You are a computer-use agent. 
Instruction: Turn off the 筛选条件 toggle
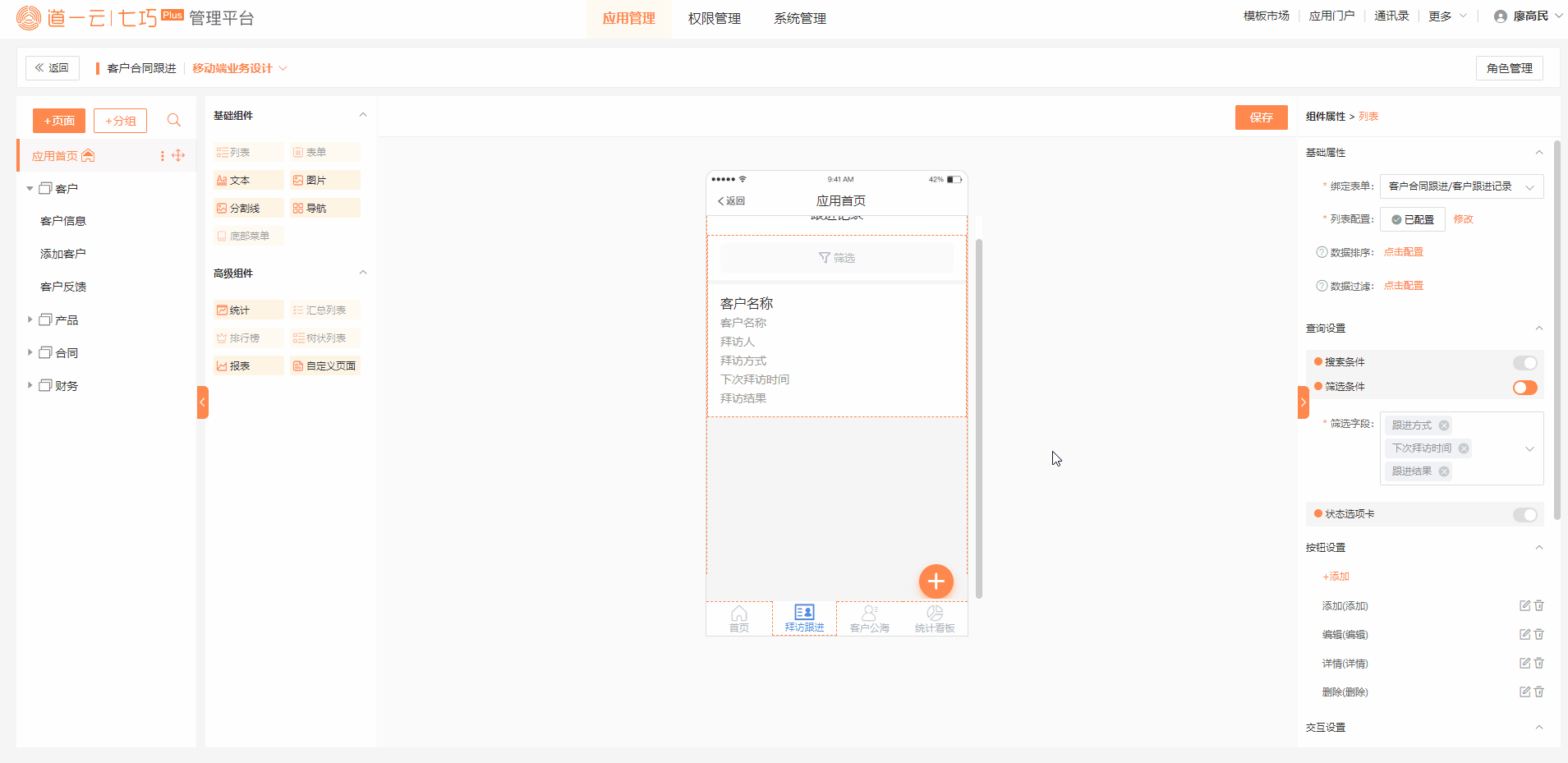click(1524, 388)
